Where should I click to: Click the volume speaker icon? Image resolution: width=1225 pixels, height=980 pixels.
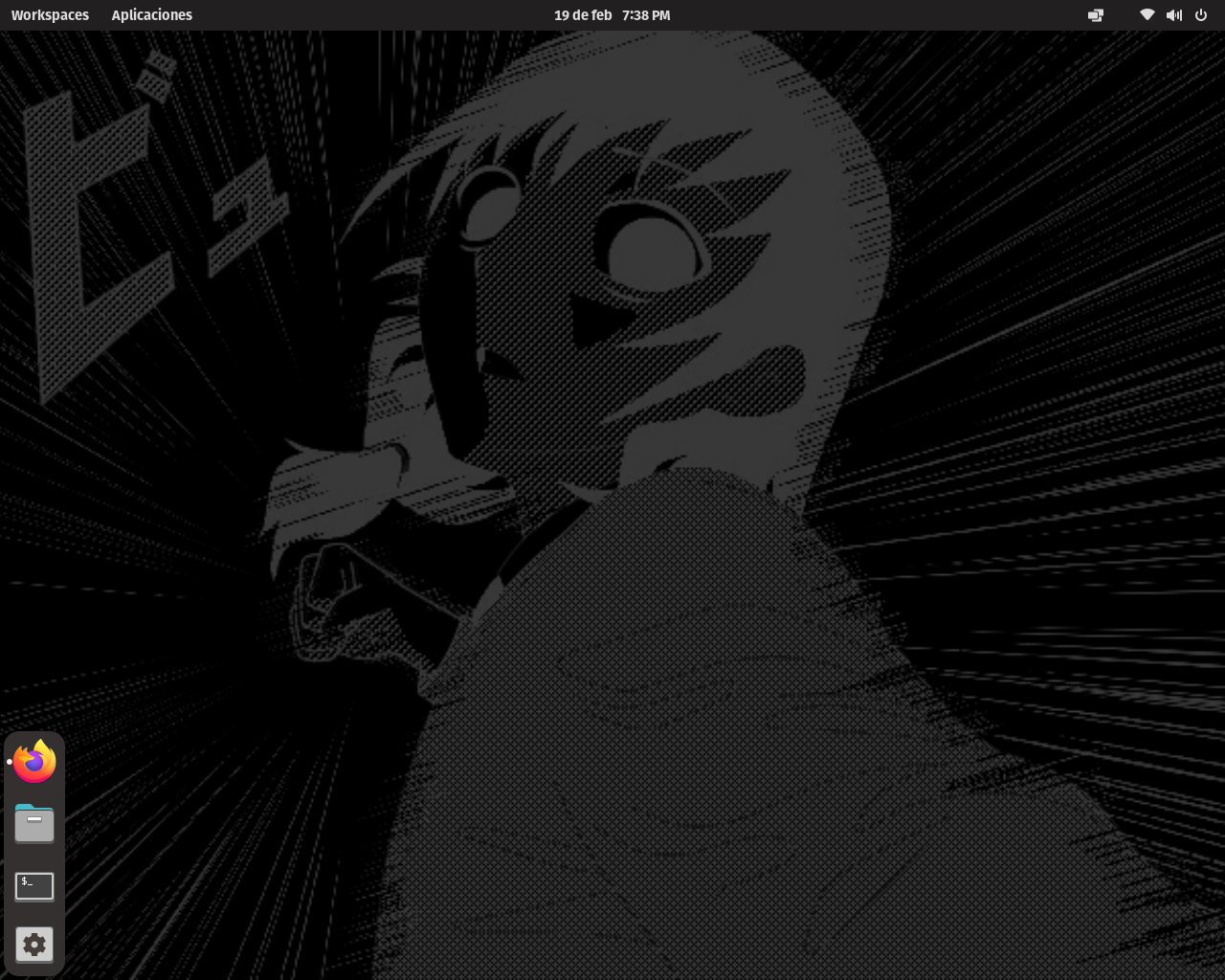pos(1174,15)
